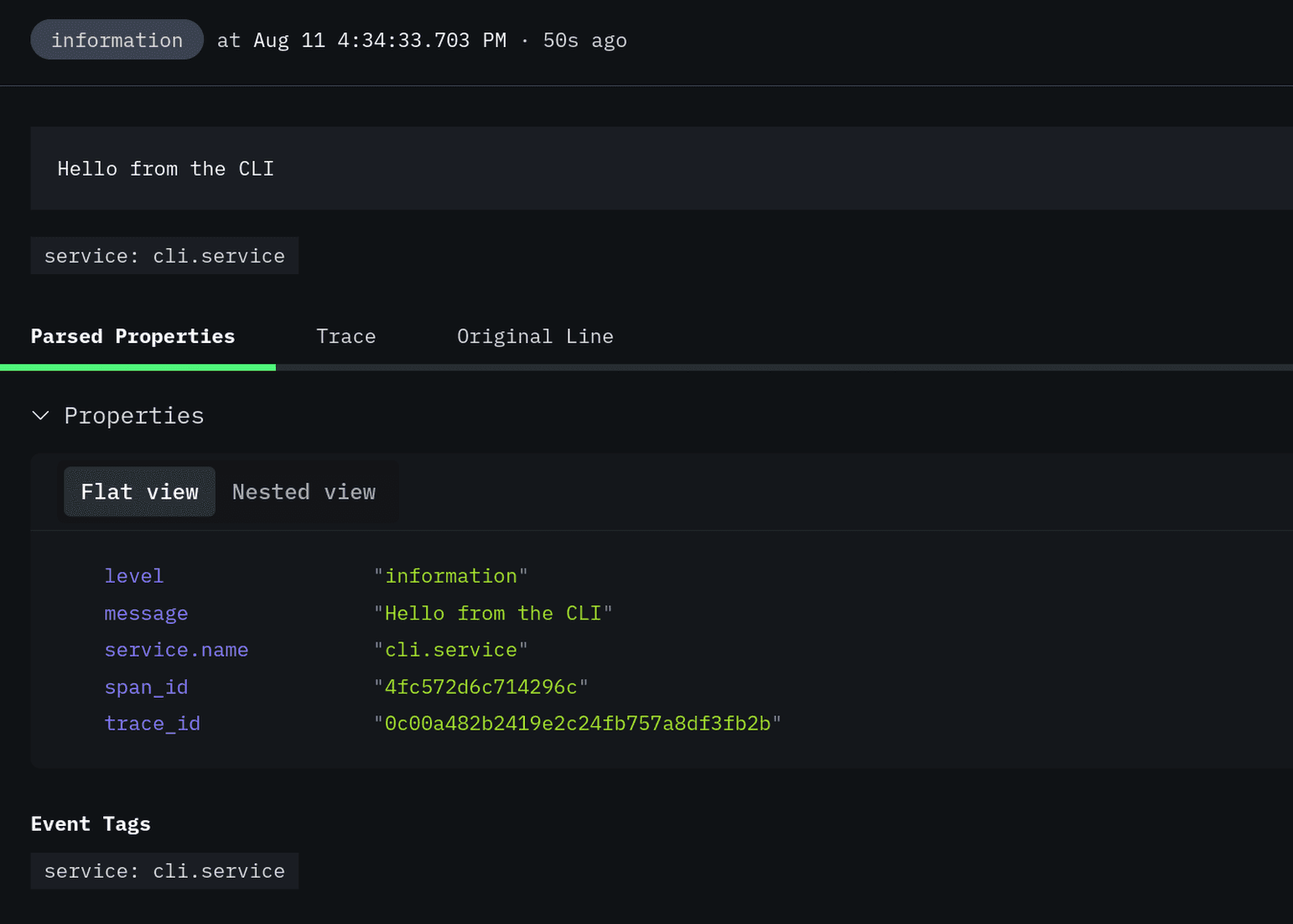The width and height of the screenshot is (1293, 924).
Task: Switch to the Trace tab
Action: (345, 336)
